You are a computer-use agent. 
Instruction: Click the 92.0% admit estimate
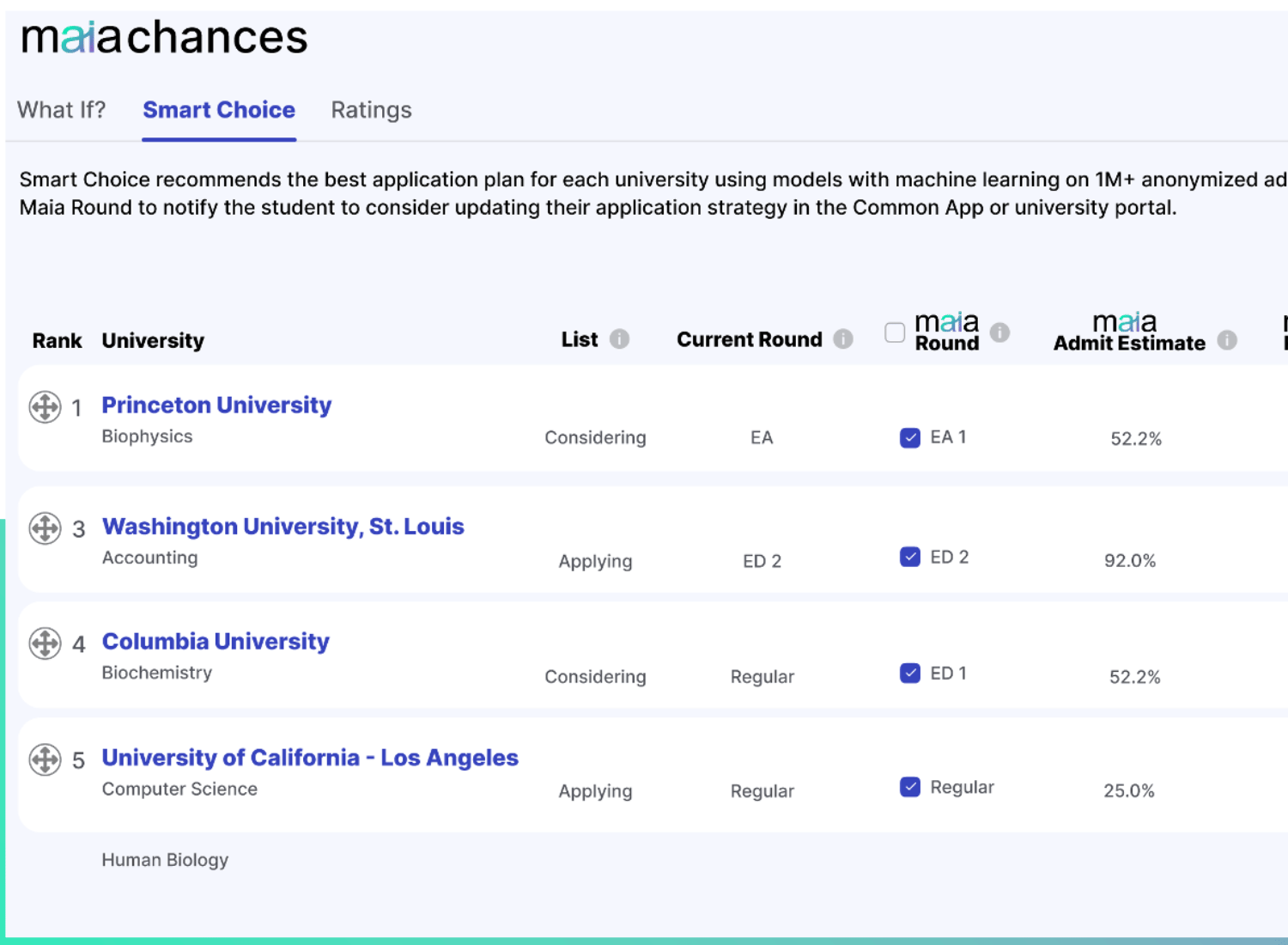click(1130, 561)
